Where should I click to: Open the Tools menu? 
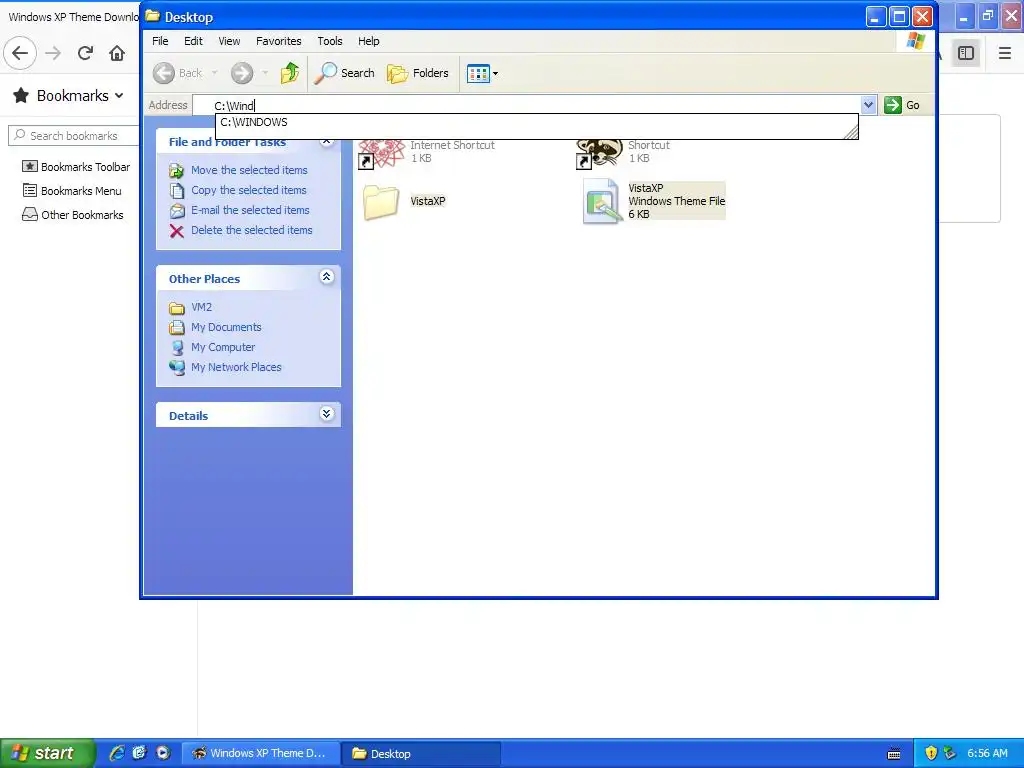click(x=330, y=41)
